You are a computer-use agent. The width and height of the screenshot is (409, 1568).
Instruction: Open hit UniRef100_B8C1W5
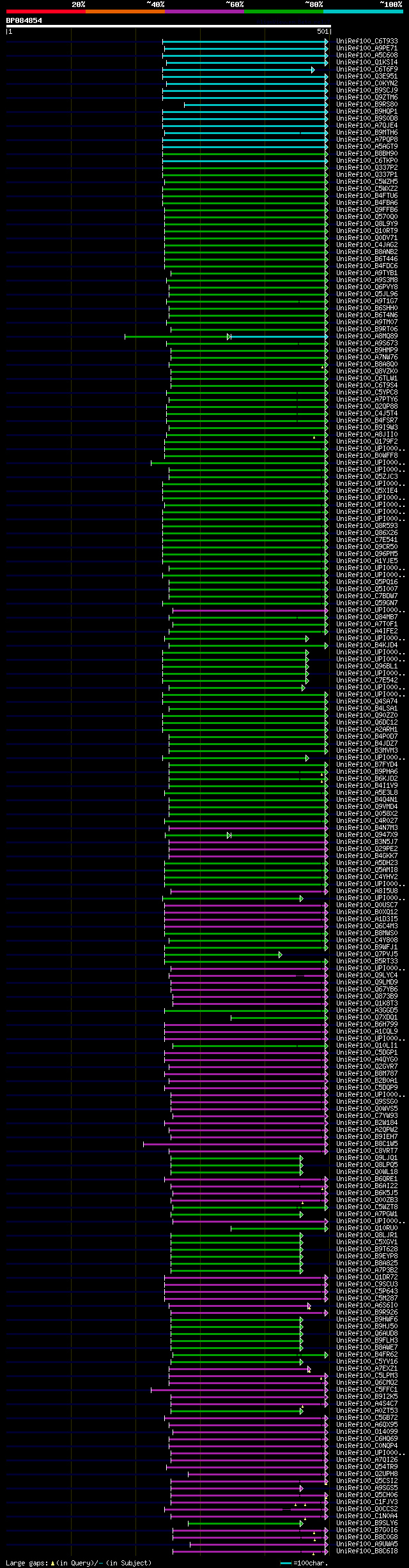tap(367, 1144)
